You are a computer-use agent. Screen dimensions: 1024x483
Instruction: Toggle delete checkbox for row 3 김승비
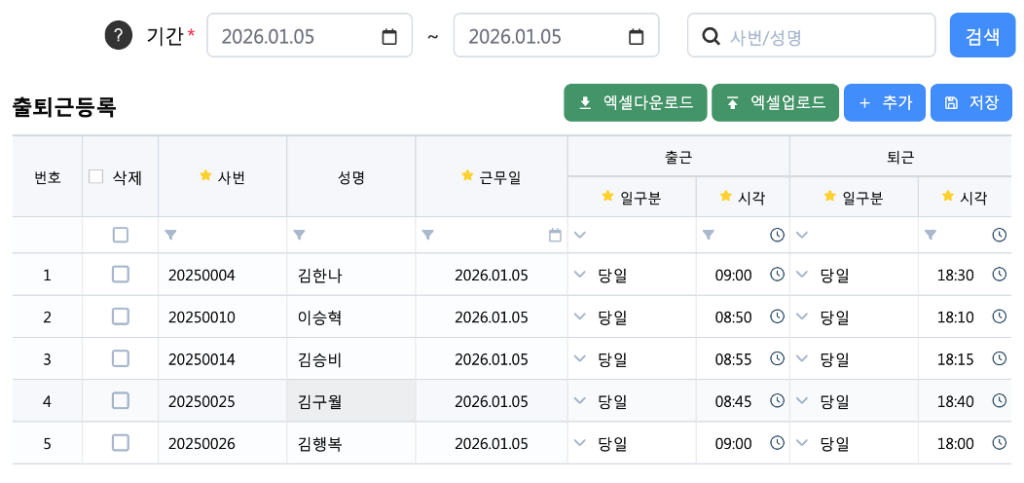click(120, 358)
